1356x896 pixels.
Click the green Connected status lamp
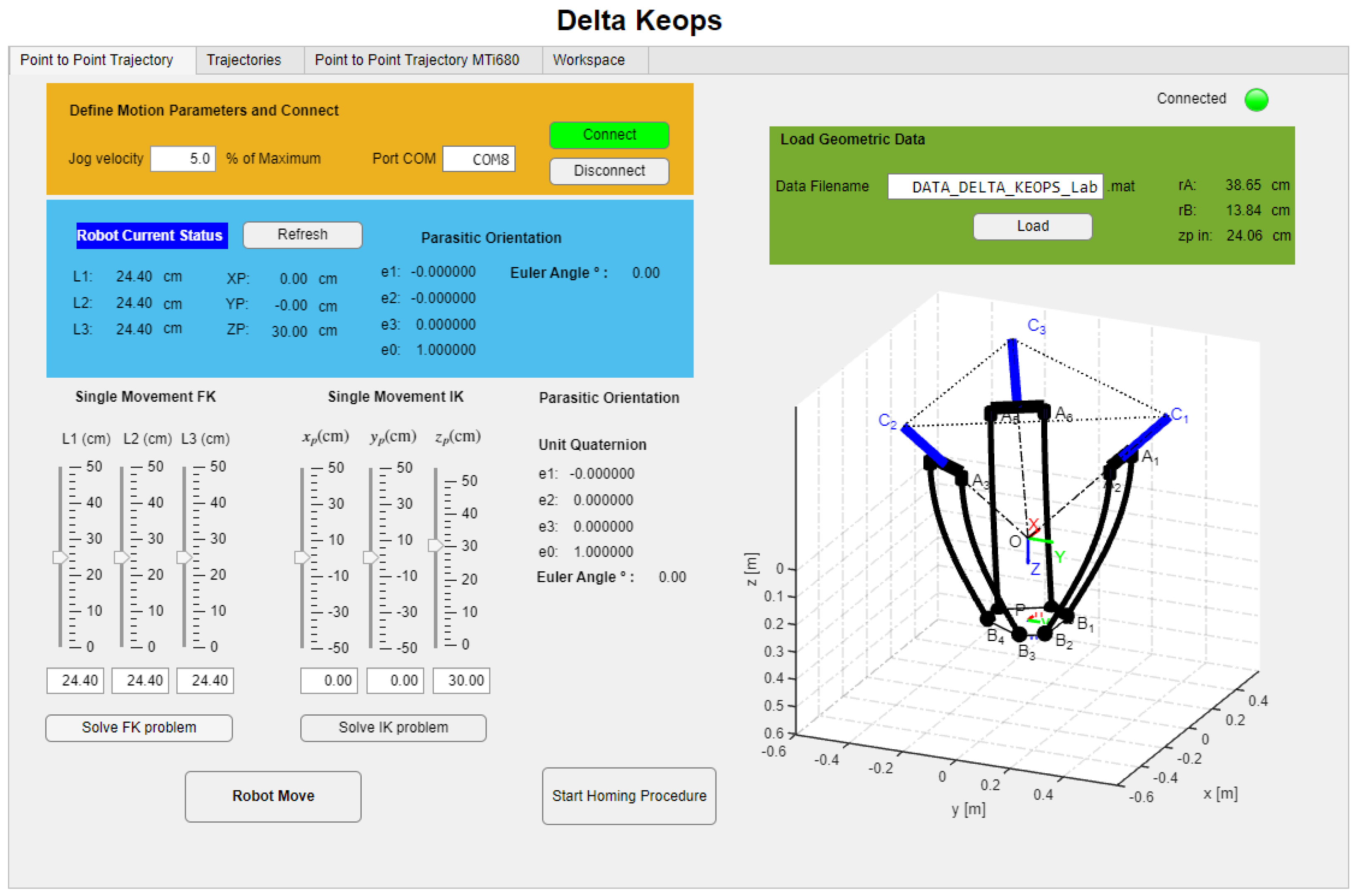coord(1255,100)
